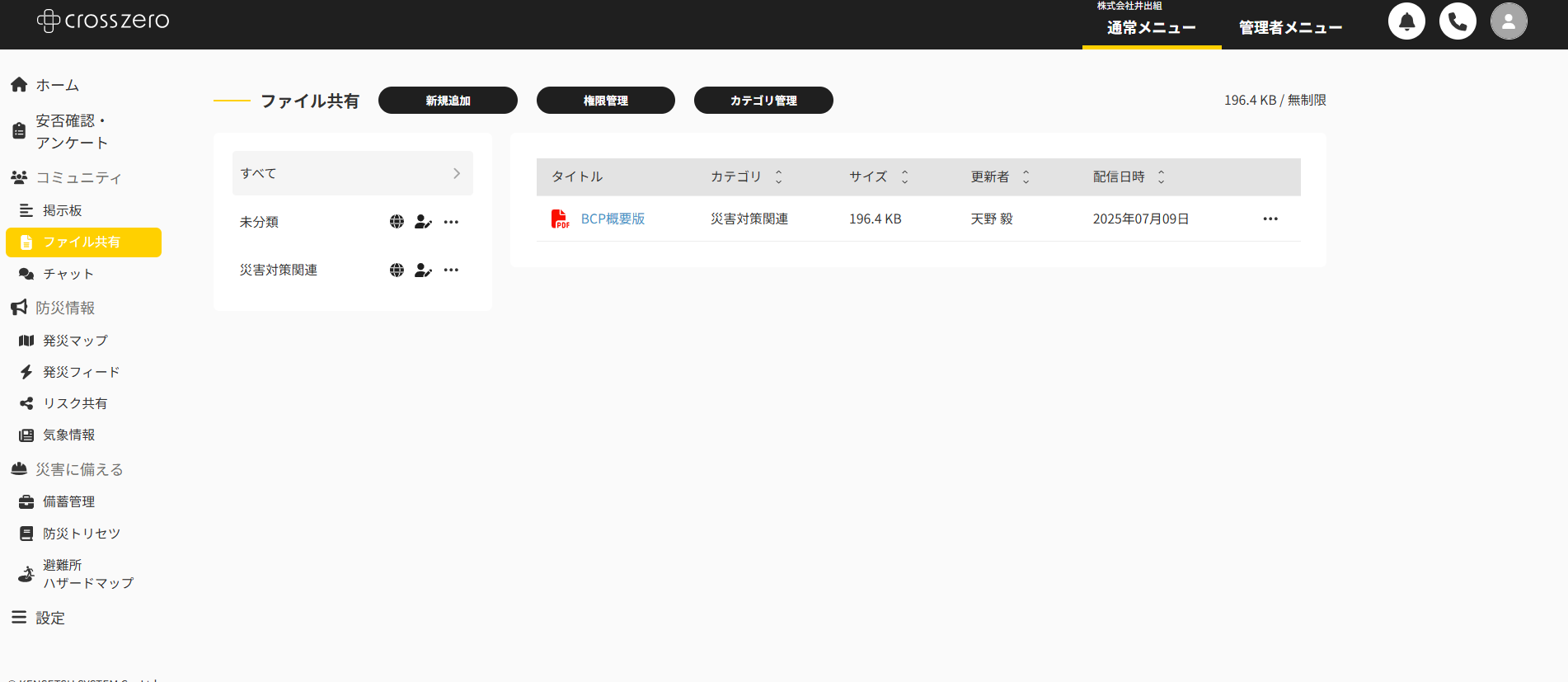This screenshot has width=1568, height=682.
Task: Expand the すべて category chevron
Action: tap(457, 173)
